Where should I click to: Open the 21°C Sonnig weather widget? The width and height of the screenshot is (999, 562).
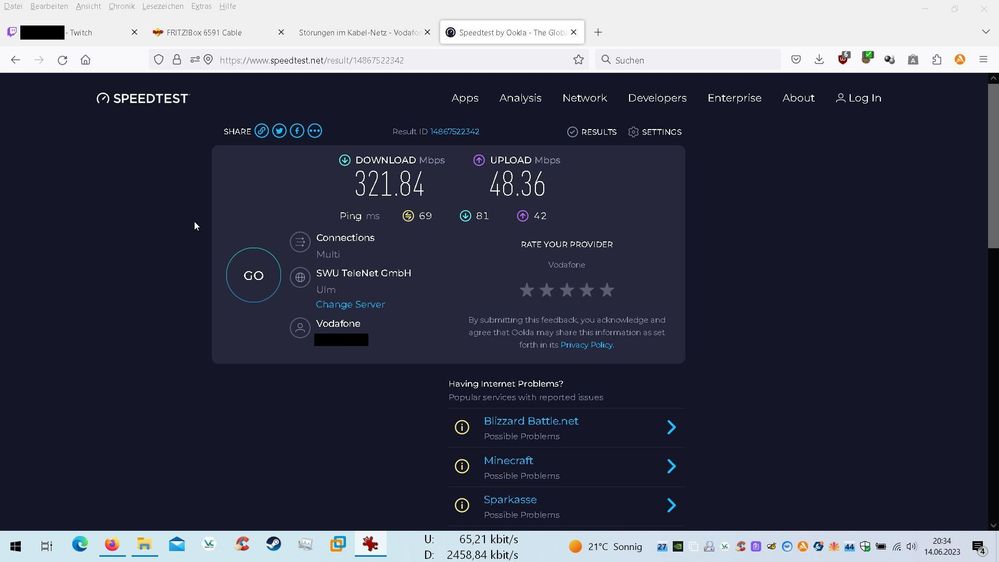[605, 547]
